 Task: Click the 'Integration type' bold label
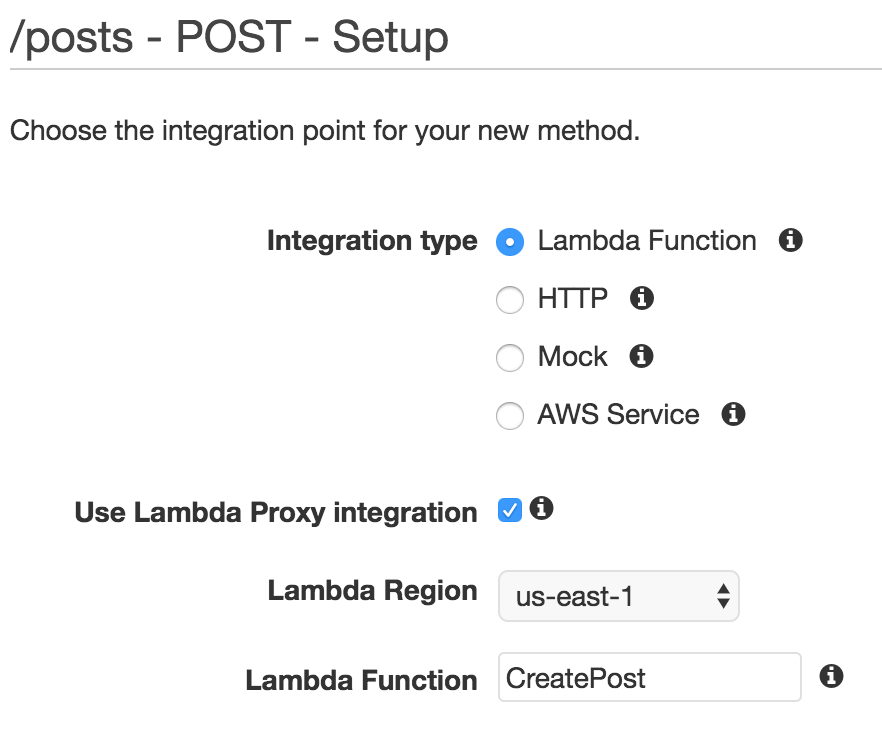coord(372,242)
